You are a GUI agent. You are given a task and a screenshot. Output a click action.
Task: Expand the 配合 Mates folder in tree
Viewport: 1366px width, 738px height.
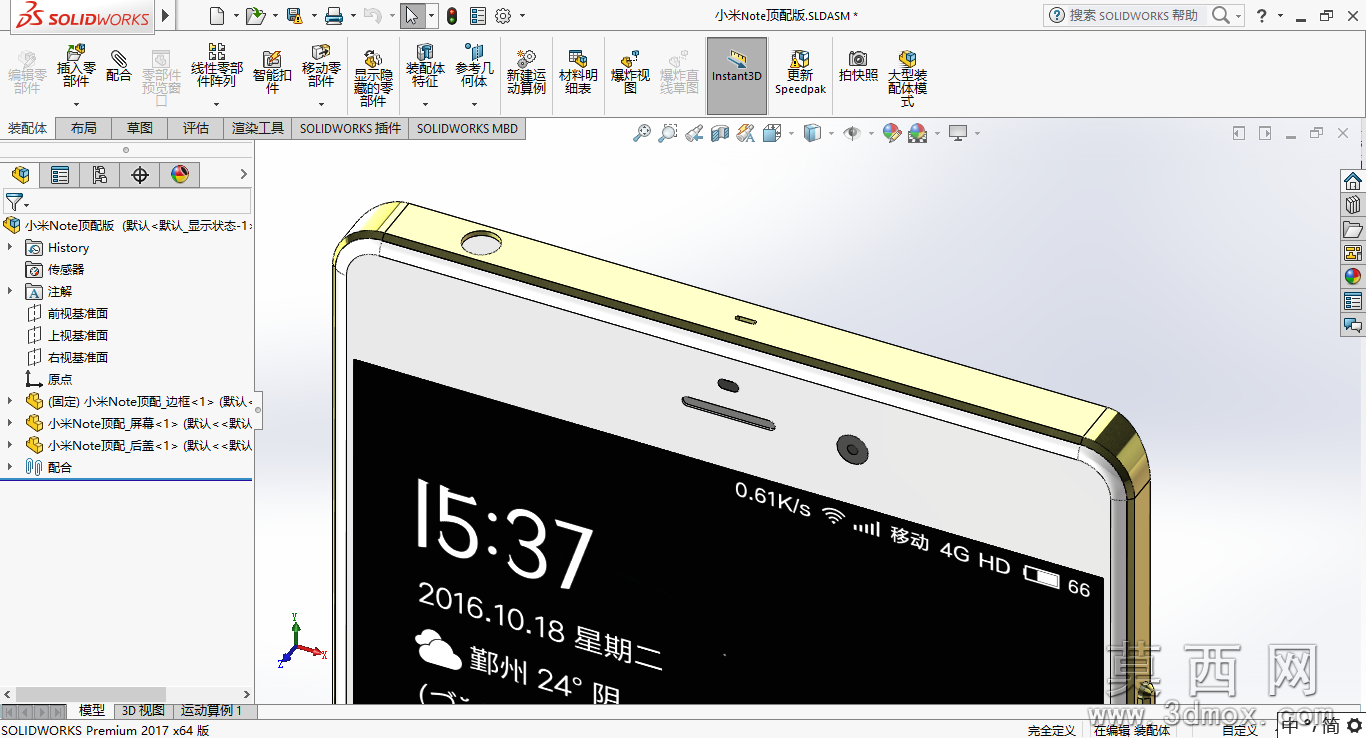pyautogui.click(x=10, y=467)
